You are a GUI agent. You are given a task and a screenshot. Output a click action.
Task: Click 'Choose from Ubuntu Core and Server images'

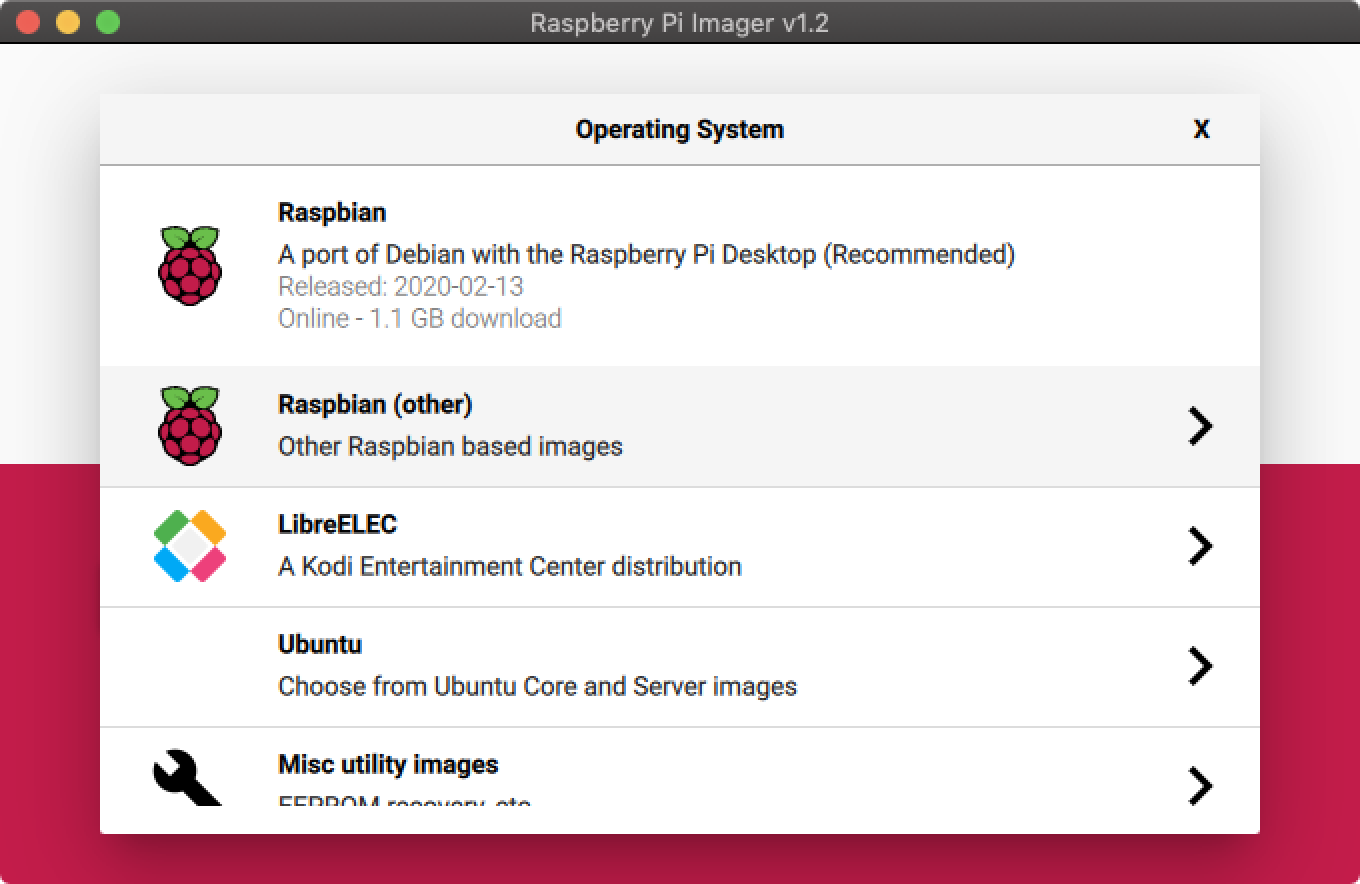point(537,686)
